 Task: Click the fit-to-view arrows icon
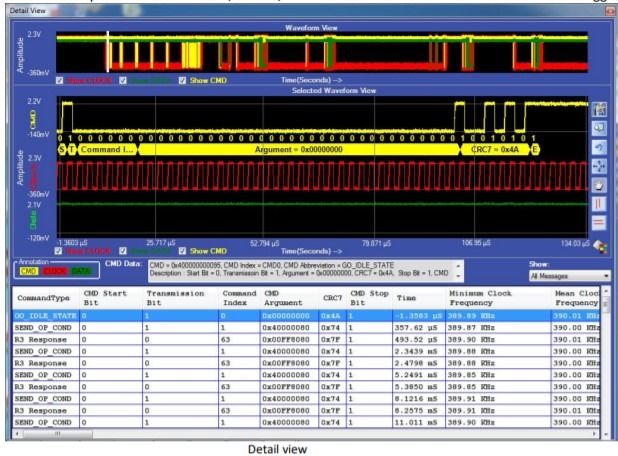pos(600,167)
